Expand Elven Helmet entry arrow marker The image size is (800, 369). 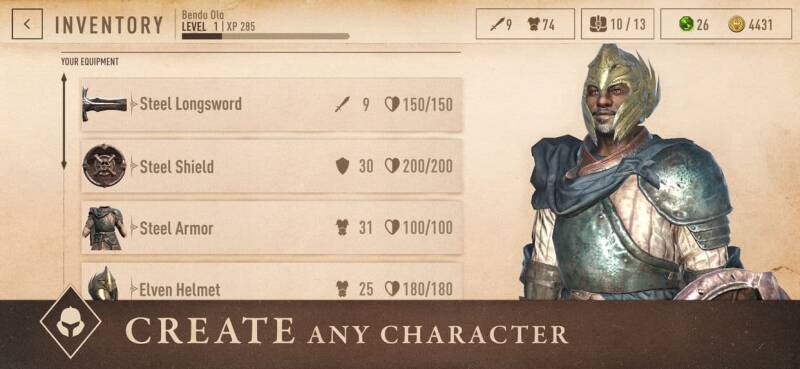pyautogui.click(x=134, y=289)
